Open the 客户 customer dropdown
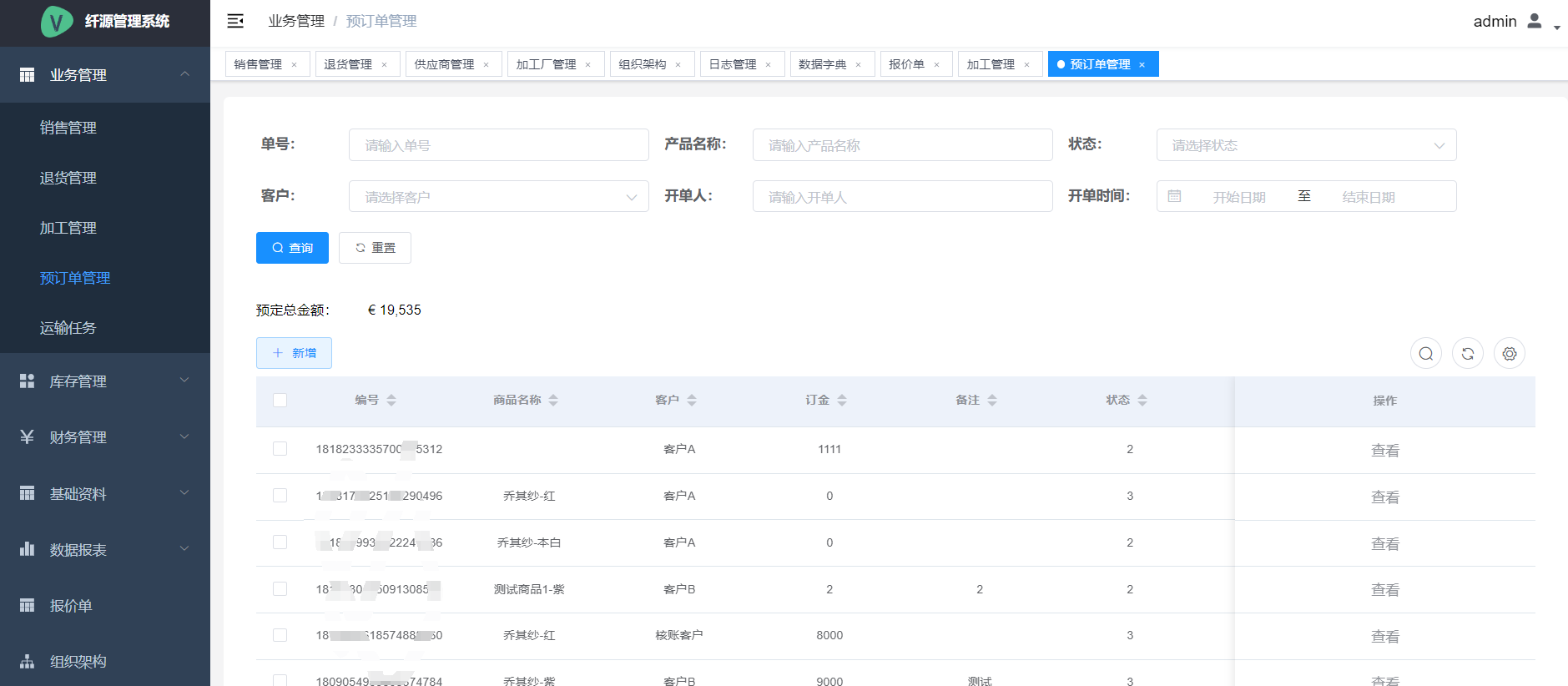Screen dimensions: 1568x686 tap(498, 197)
